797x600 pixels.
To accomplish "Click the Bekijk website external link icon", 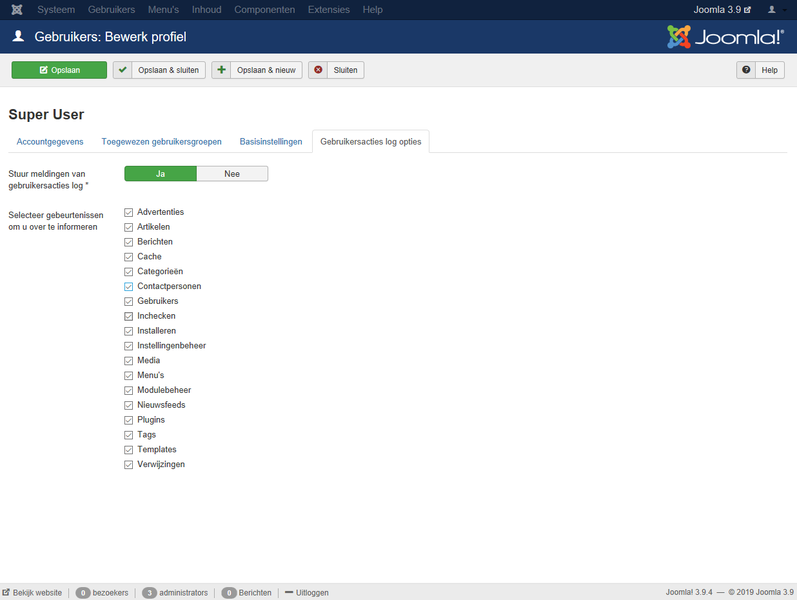I will coord(6,592).
